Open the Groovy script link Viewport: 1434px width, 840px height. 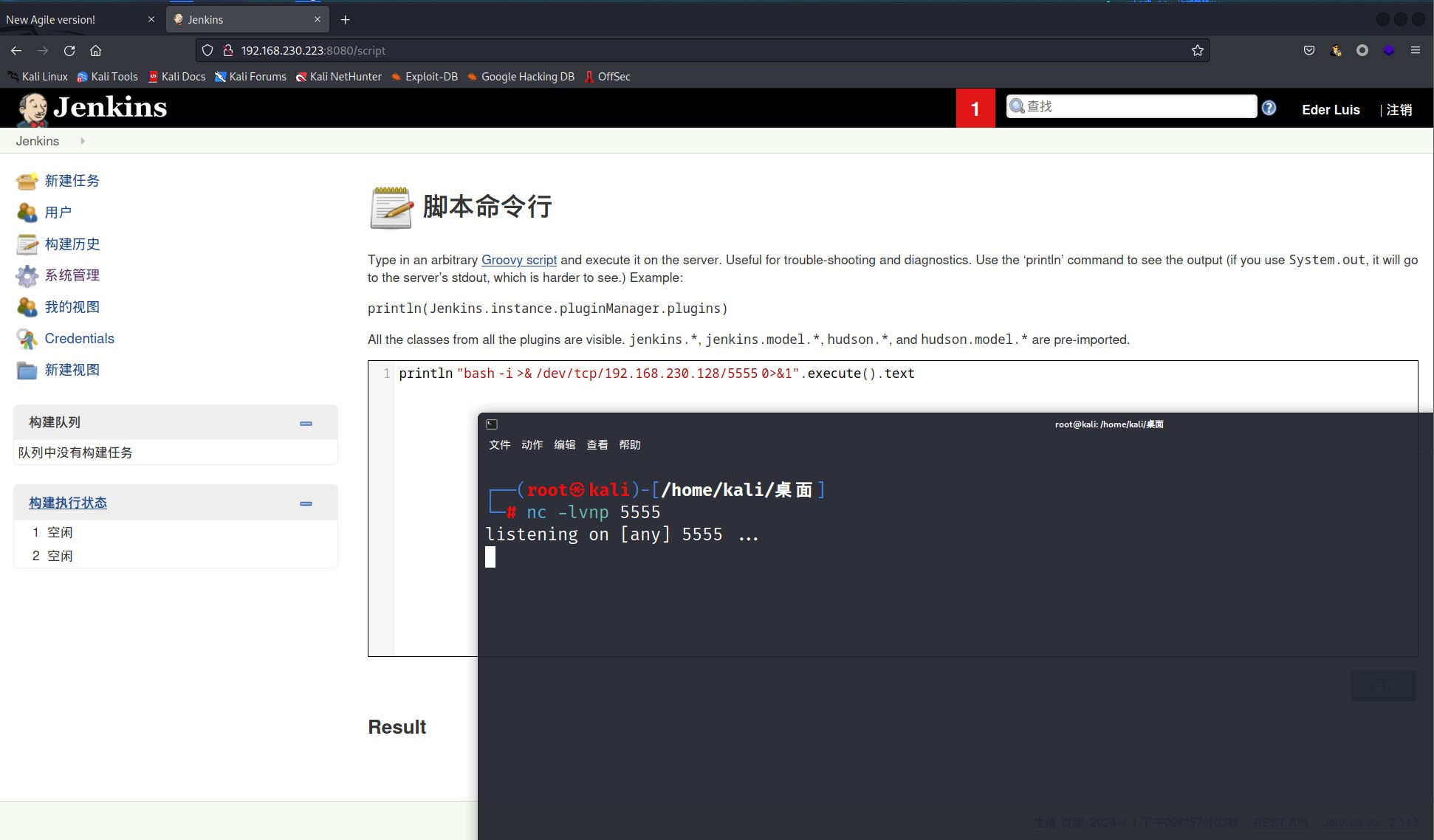(x=519, y=260)
